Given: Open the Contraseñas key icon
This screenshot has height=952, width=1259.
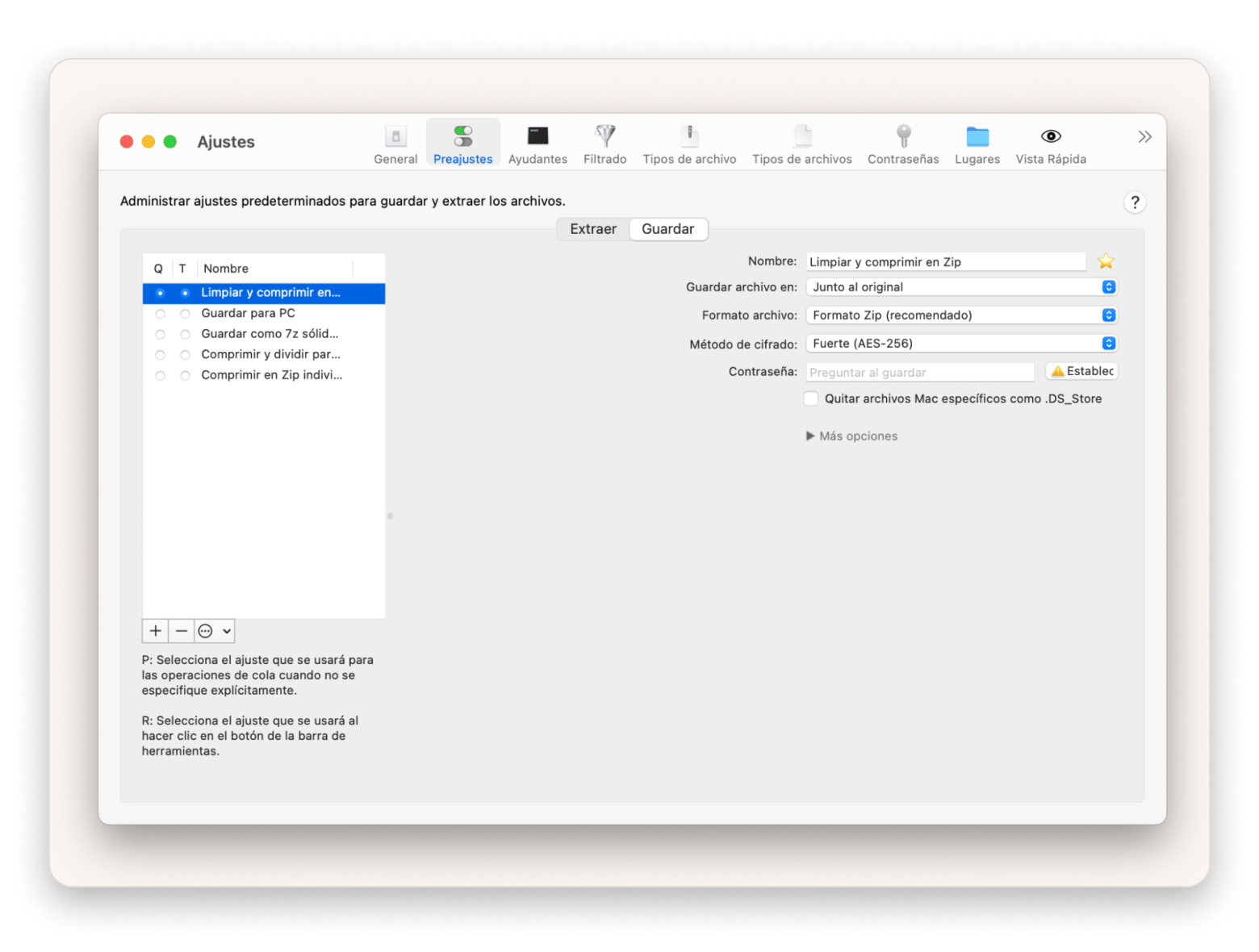Looking at the screenshot, I should point(903,137).
